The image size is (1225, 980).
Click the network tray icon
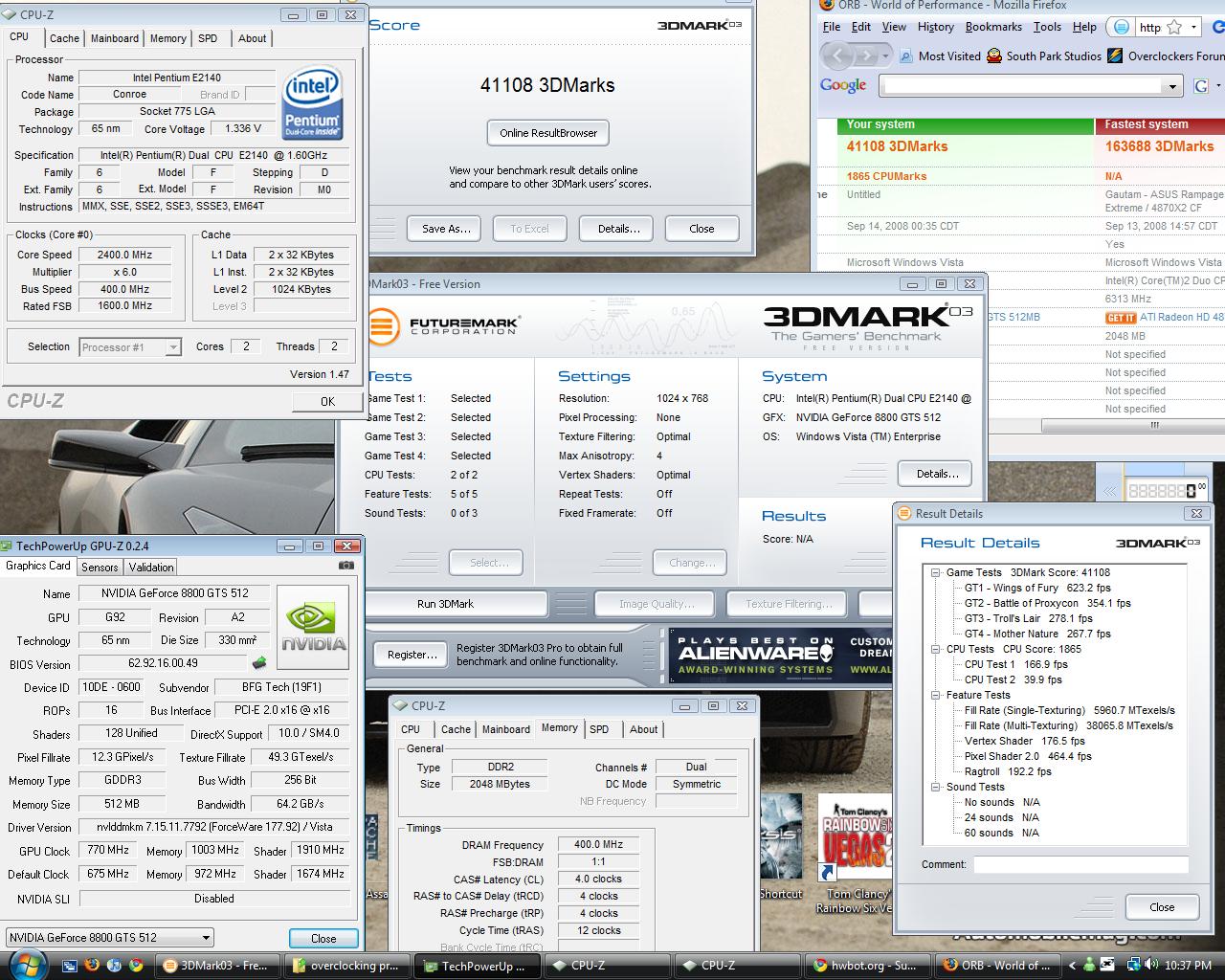pos(1132,965)
